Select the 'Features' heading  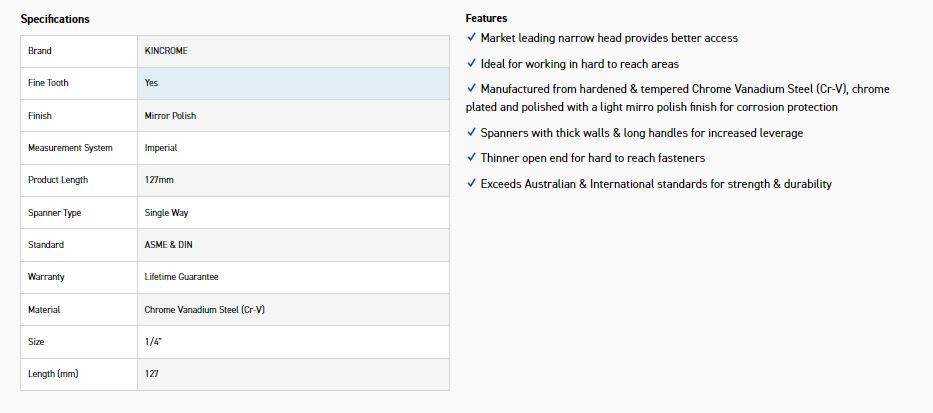point(486,18)
